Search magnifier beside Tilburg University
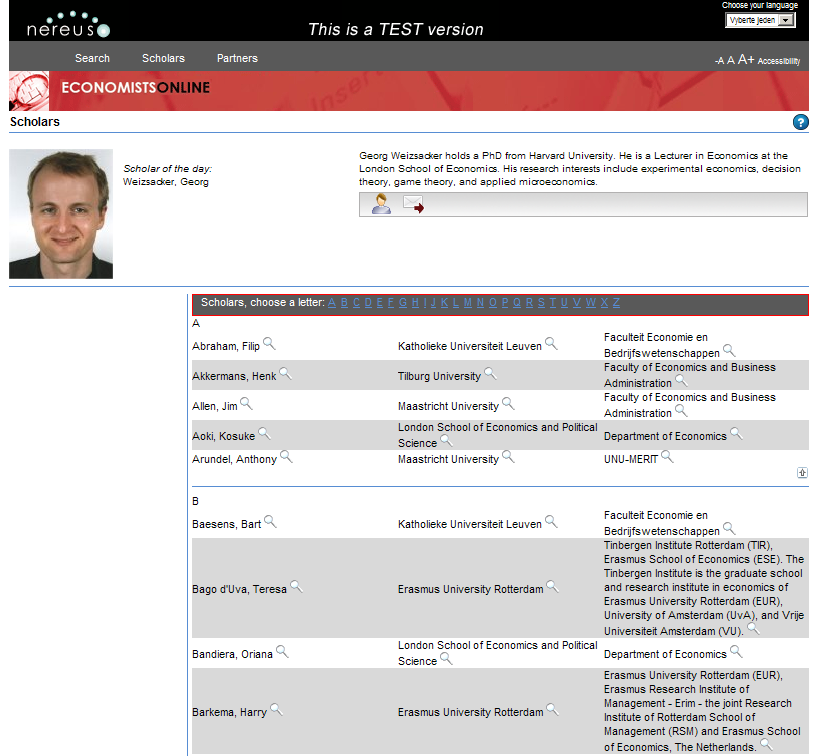 pyautogui.click(x=490, y=374)
